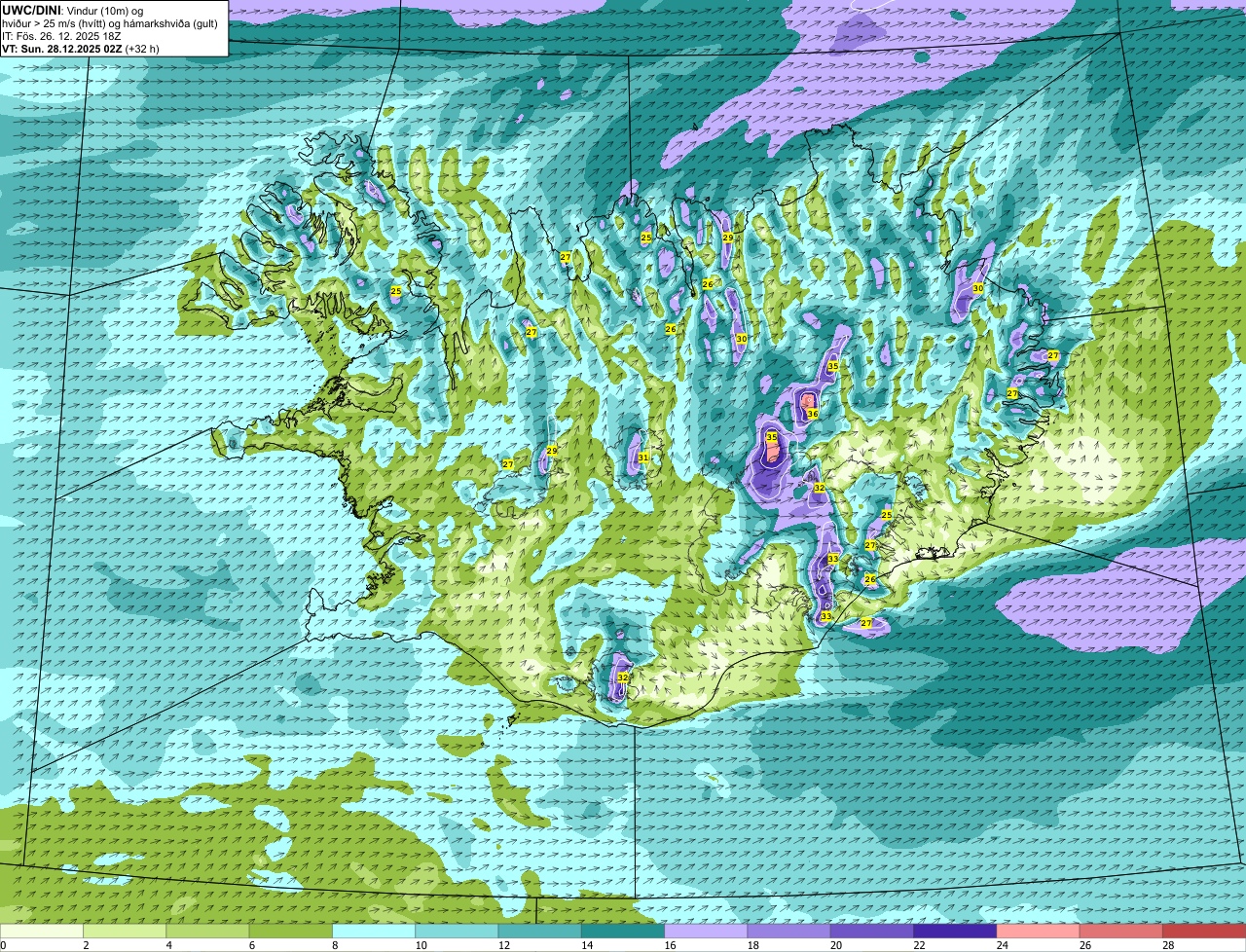
Task: Click the legend scale number 28
Action: [1168, 945]
